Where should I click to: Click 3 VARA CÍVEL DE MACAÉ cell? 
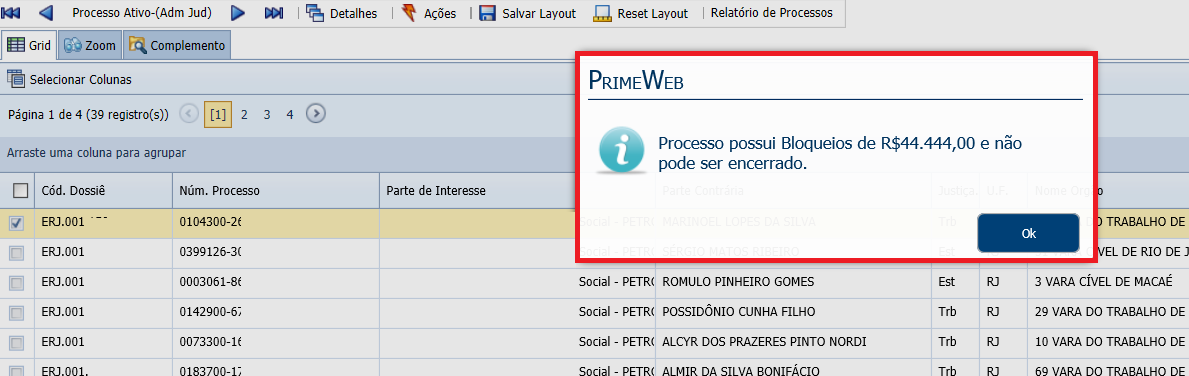pyautogui.click(x=1108, y=282)
